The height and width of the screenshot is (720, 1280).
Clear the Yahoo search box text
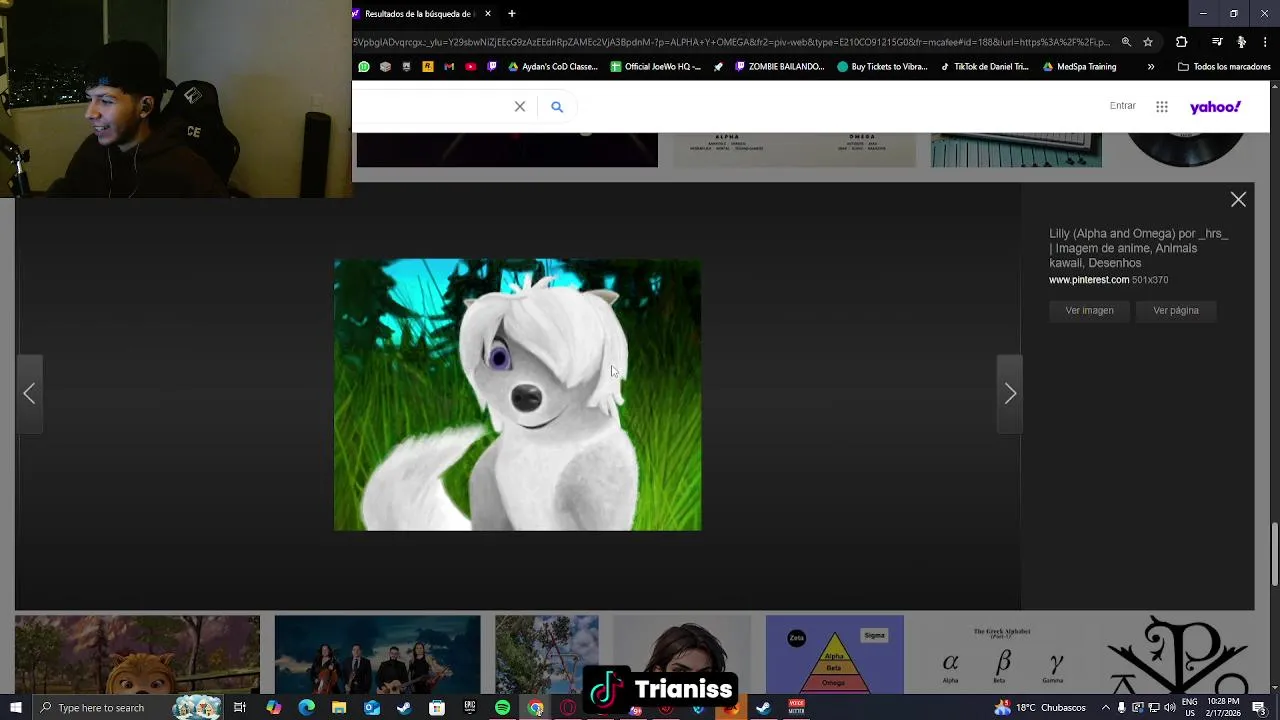click(520, 106)
